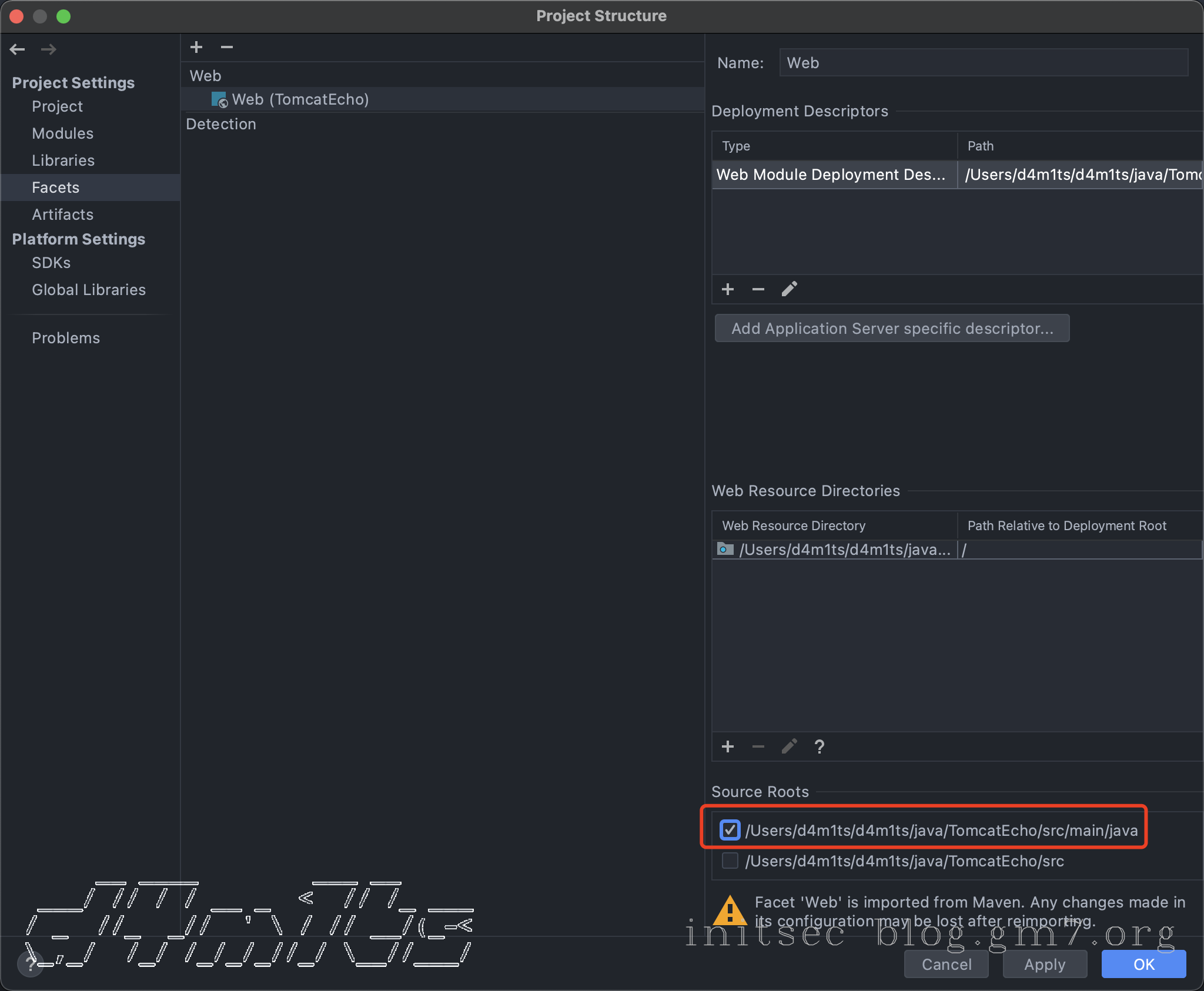Click the add facet plus icon
The image size is (1204, 991).
(196, 47)
